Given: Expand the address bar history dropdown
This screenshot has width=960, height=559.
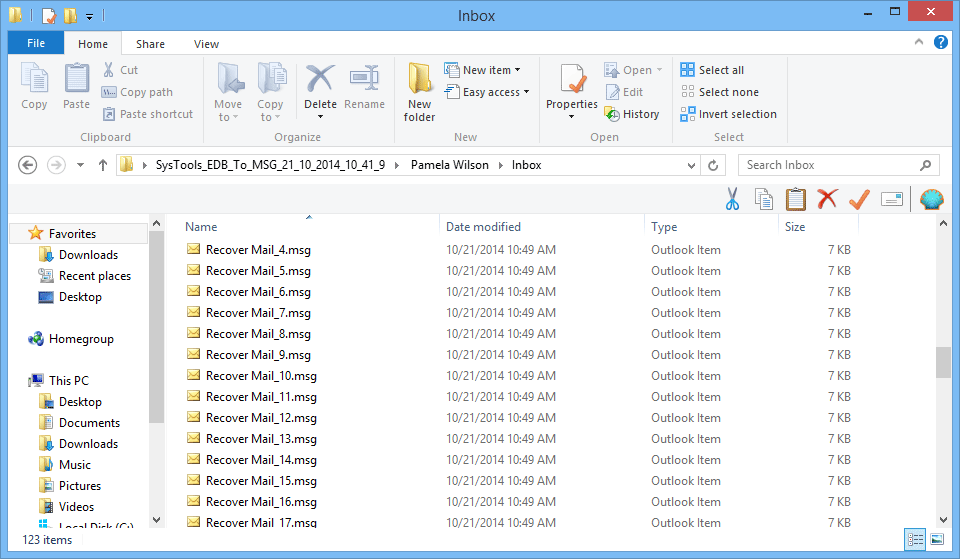Looking at the screenshot, I should (x=691, y=165).
